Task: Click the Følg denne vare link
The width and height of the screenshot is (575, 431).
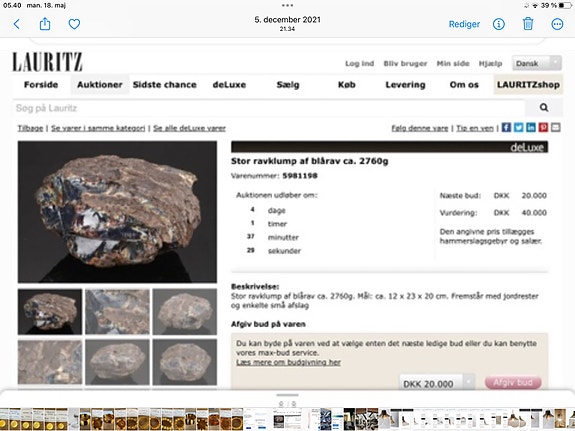Action: coord(420,128)
